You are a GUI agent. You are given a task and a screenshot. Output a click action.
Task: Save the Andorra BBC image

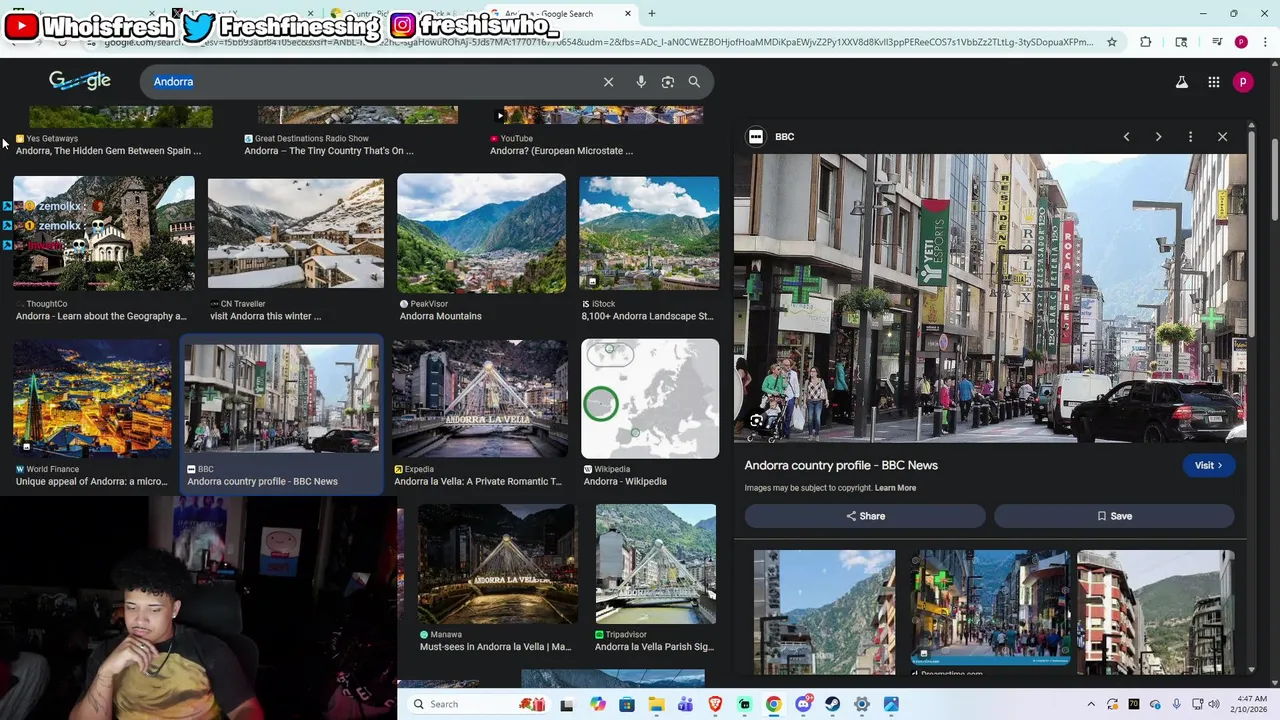coord(1114,516)
